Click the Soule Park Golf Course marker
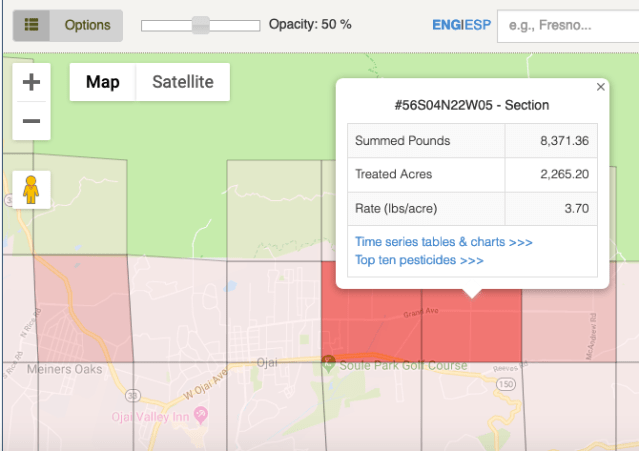Screen dimensions: 639x451 click(x=327, y=364)
